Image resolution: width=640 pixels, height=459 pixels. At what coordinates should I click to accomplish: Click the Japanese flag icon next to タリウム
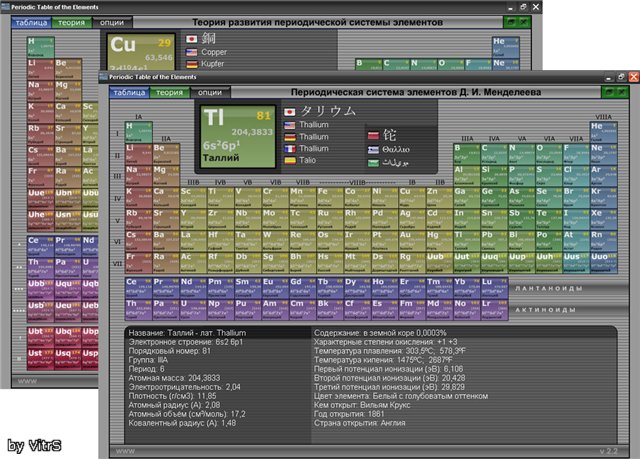tap(290, 111)
